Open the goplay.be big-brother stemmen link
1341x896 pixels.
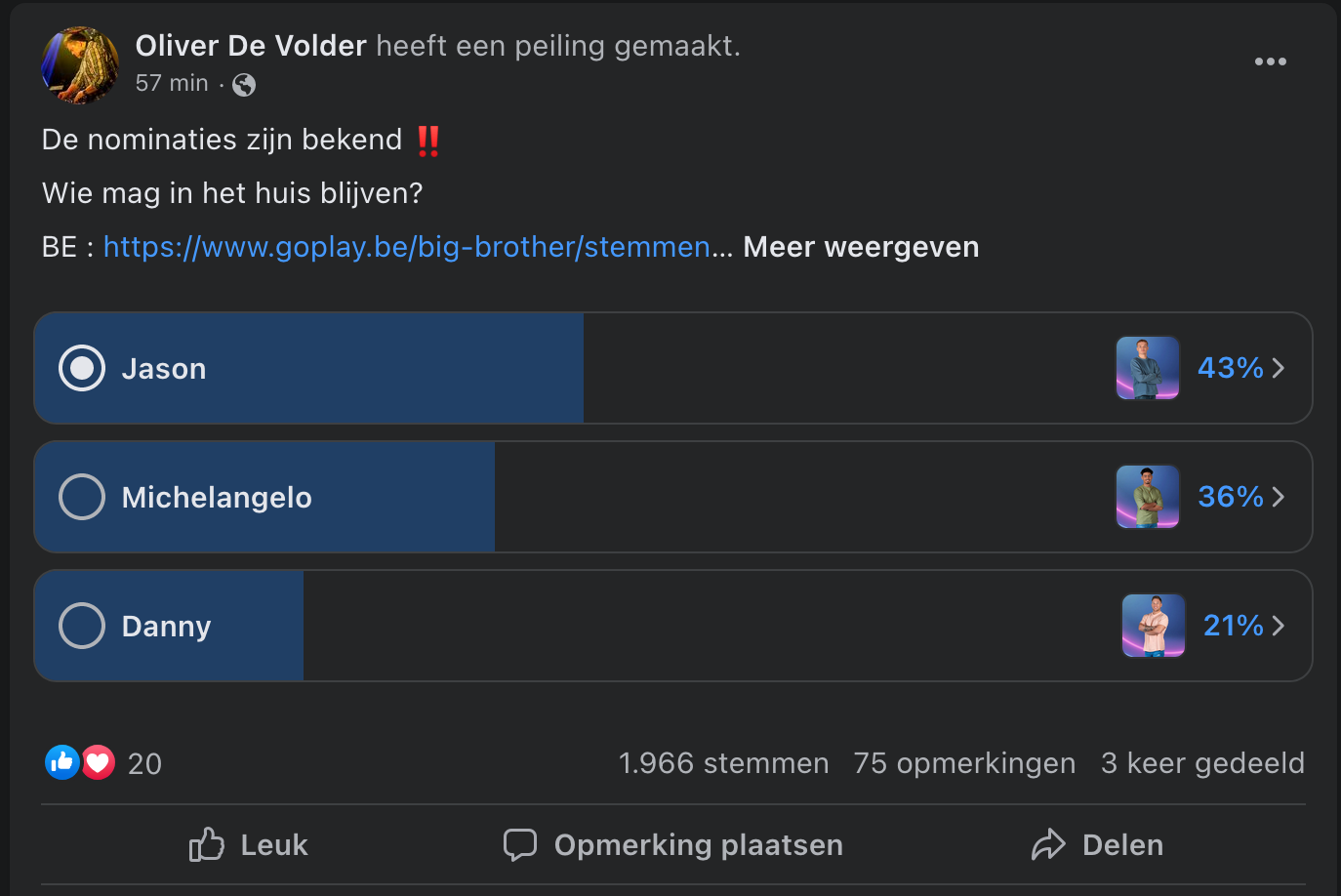[407, 247]
